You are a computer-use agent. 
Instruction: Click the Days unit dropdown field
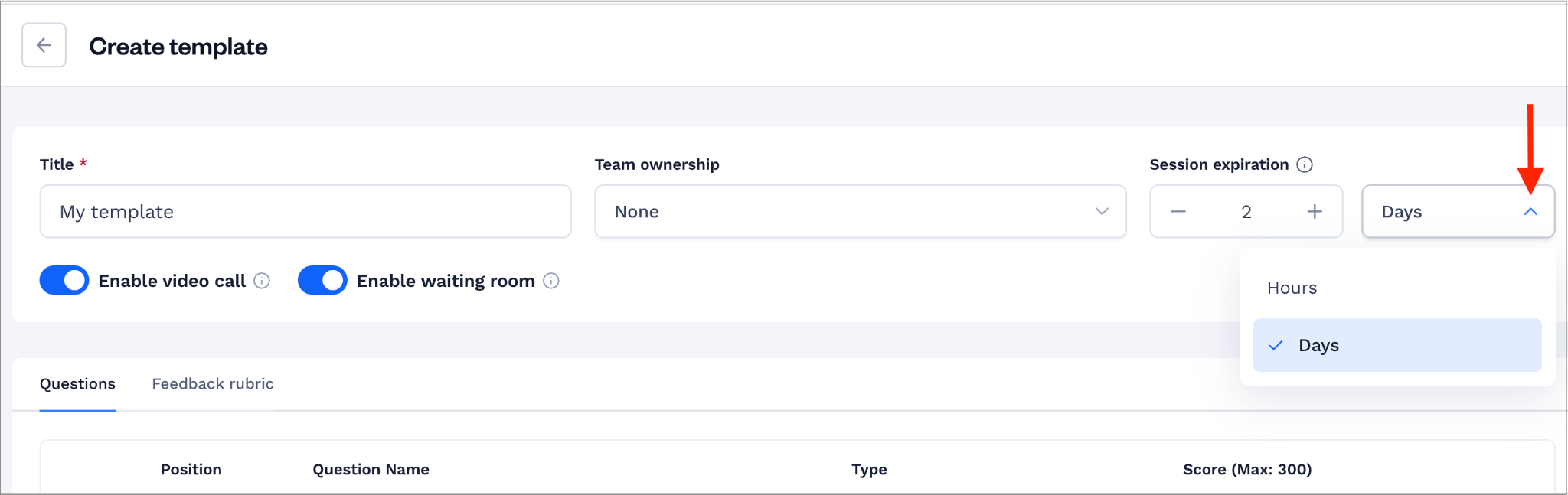[1459, 211]
